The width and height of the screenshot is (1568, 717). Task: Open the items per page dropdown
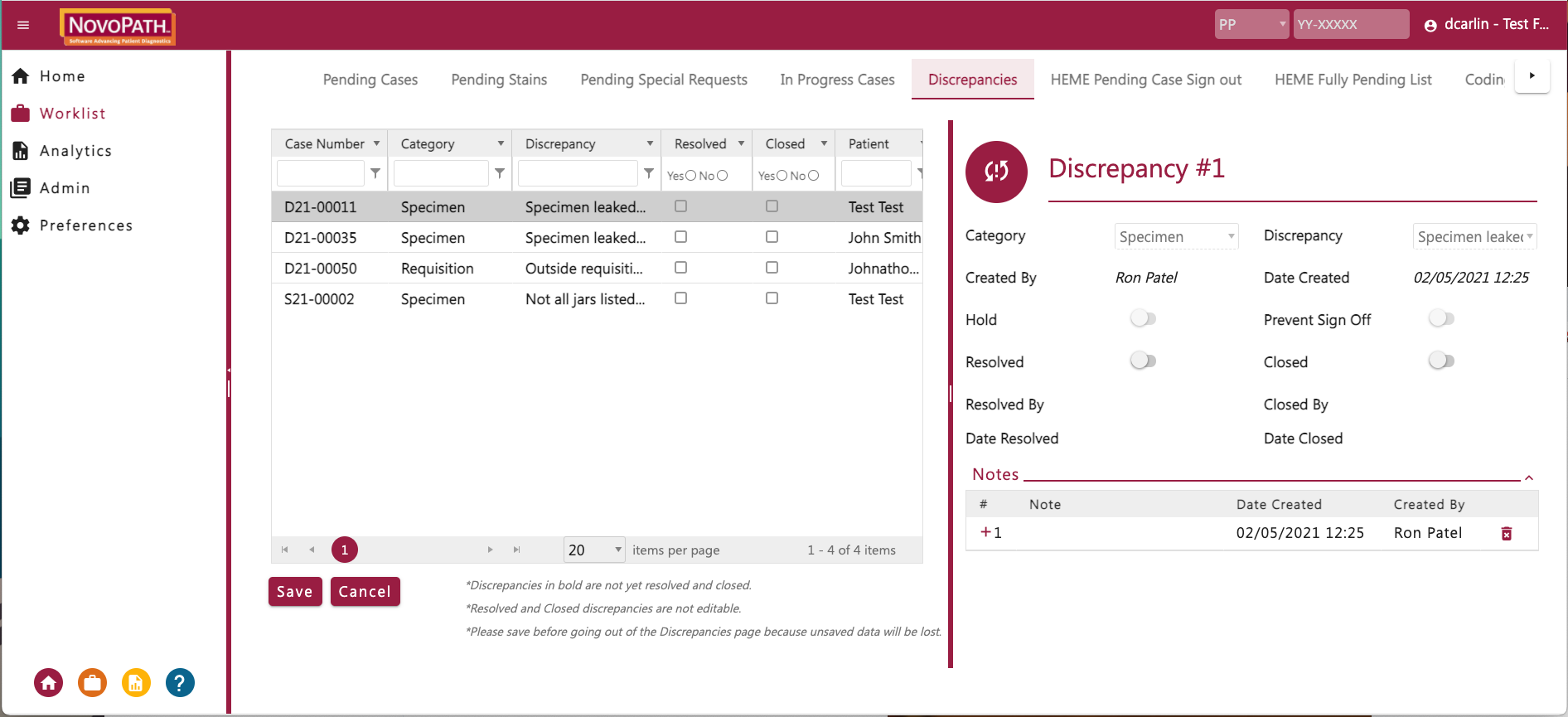(x=594, y=550)
